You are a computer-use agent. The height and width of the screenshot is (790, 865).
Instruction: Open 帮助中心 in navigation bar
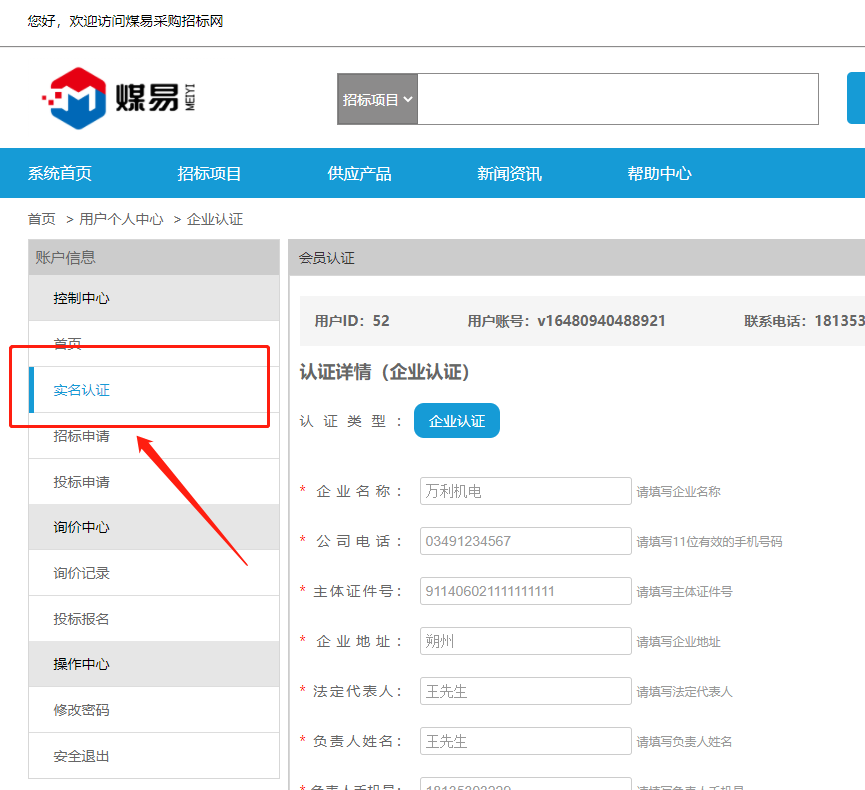click(659, 173)
